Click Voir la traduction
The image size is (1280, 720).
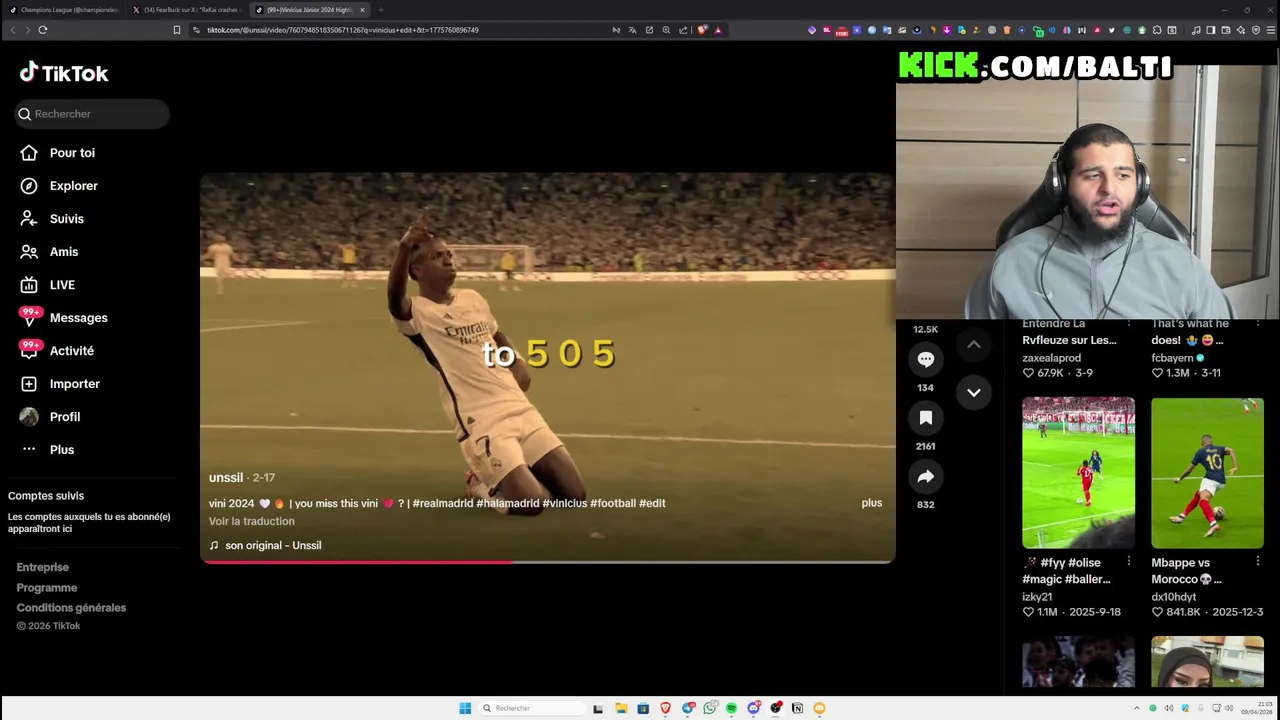point(252,521)
